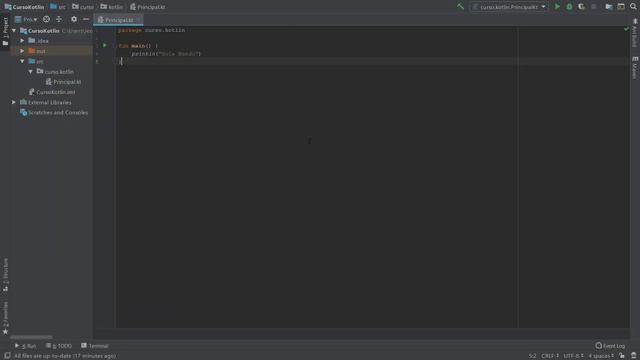The height and width of the screenshot is (360, 640).
Task: Click CursoKotlin breadcrumb in navigation bar
Action: (24, 7)
